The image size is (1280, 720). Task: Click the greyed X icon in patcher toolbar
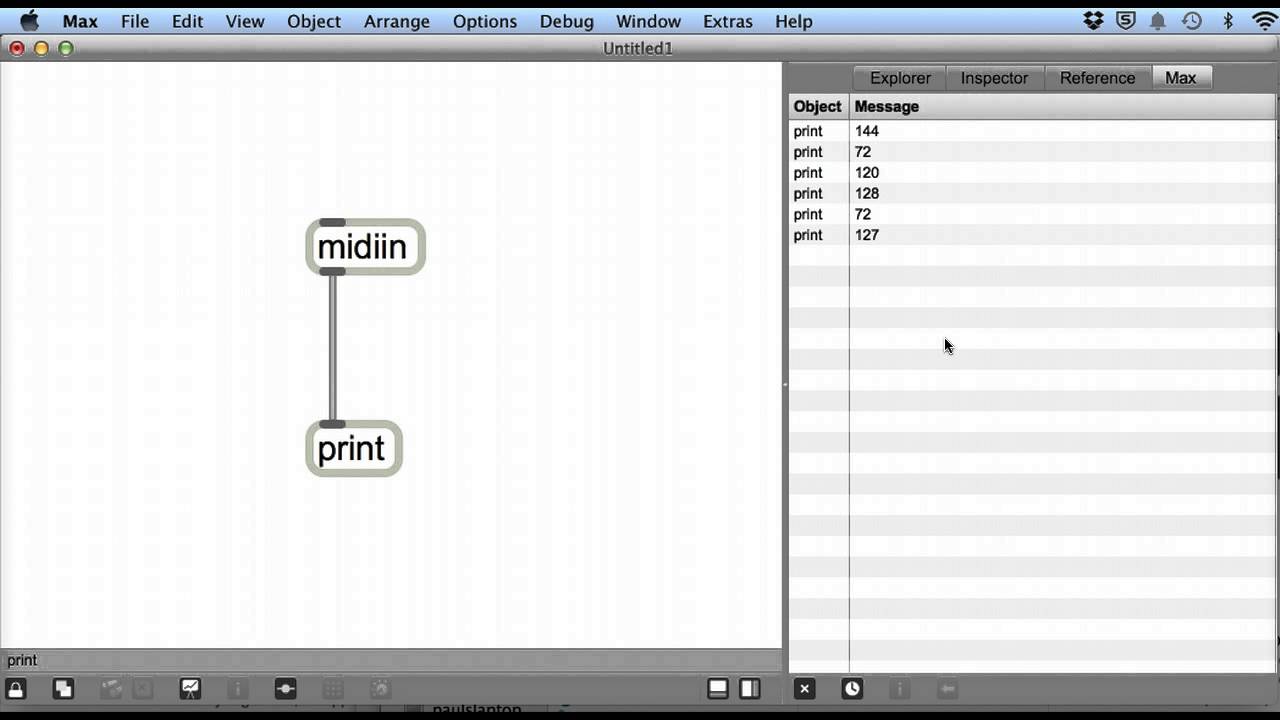point(142,688)
